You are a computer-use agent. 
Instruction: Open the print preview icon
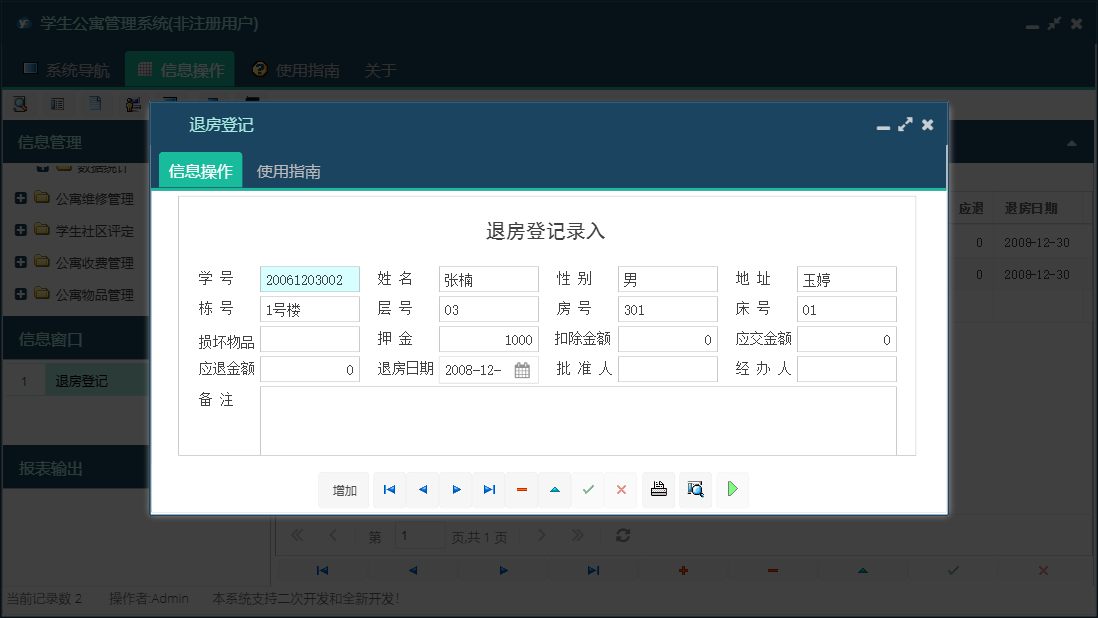coord(695,490)
